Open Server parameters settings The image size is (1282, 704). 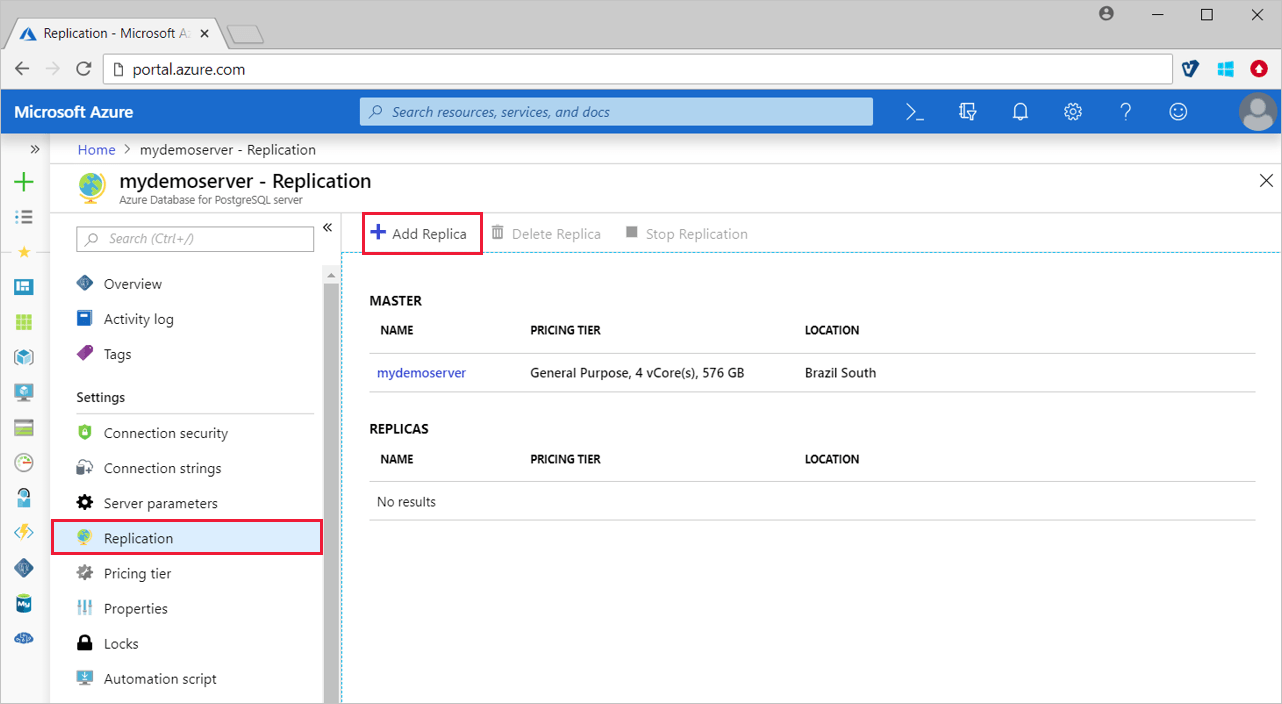tap(160, 502)
